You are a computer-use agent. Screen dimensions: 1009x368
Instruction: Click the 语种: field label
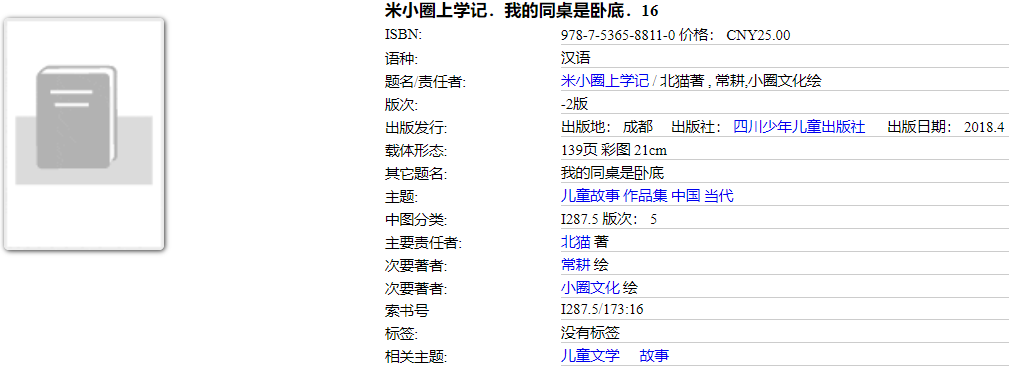401,59
